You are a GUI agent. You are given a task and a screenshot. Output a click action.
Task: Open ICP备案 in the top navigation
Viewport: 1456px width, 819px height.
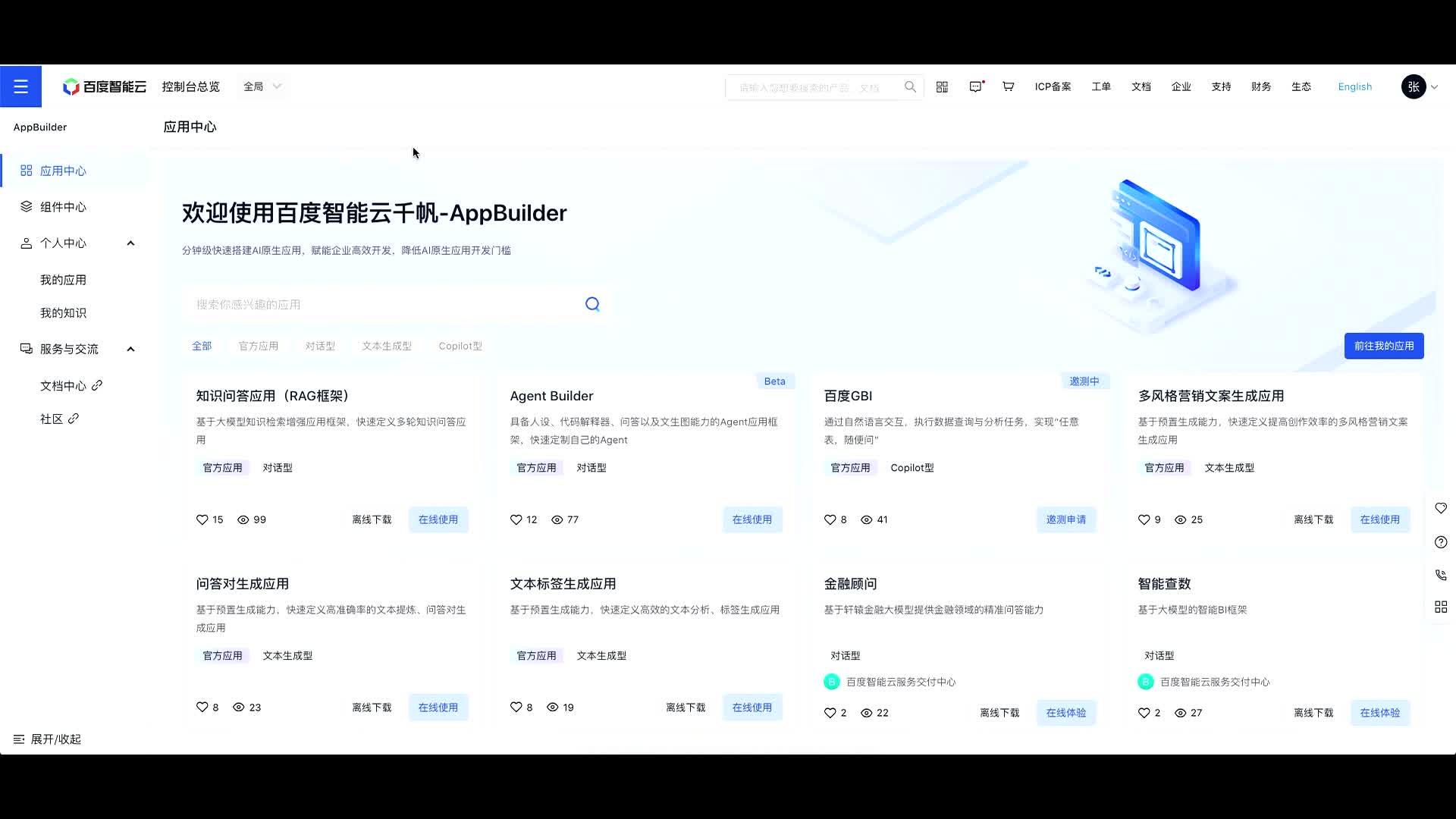click(1053, 86)
